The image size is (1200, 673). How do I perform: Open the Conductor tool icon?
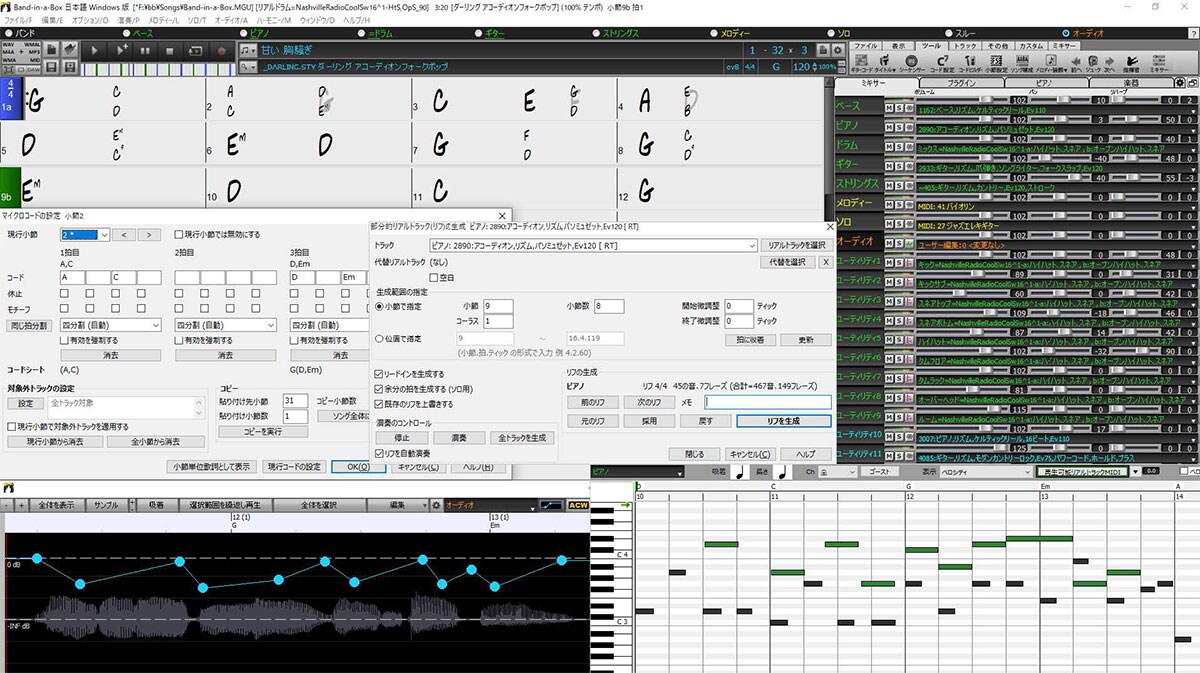pyautogui.click(x=1132, y=62)
